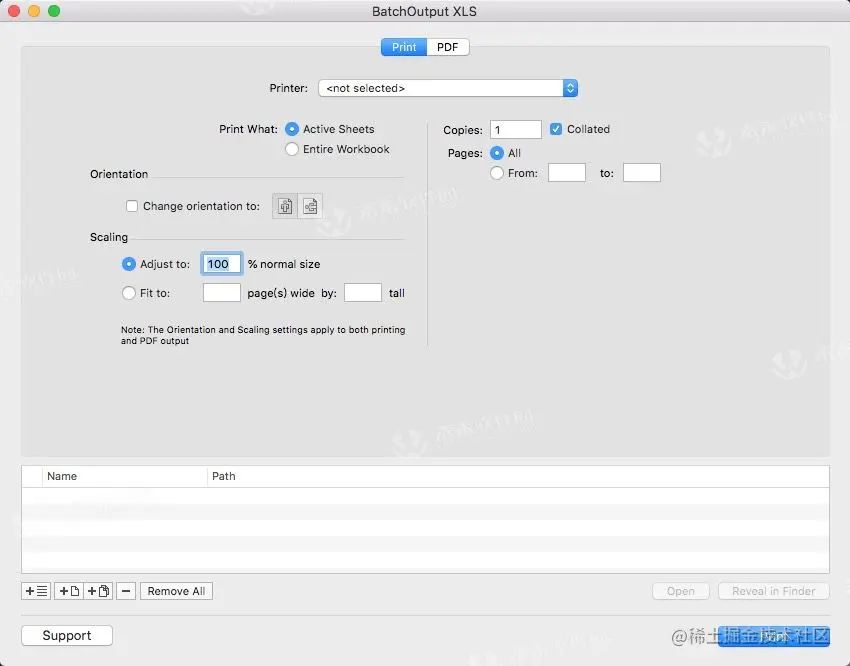Select Active Sheets radio button
Viewport: 850px width, 666px height.
click(x=292, y=129)
